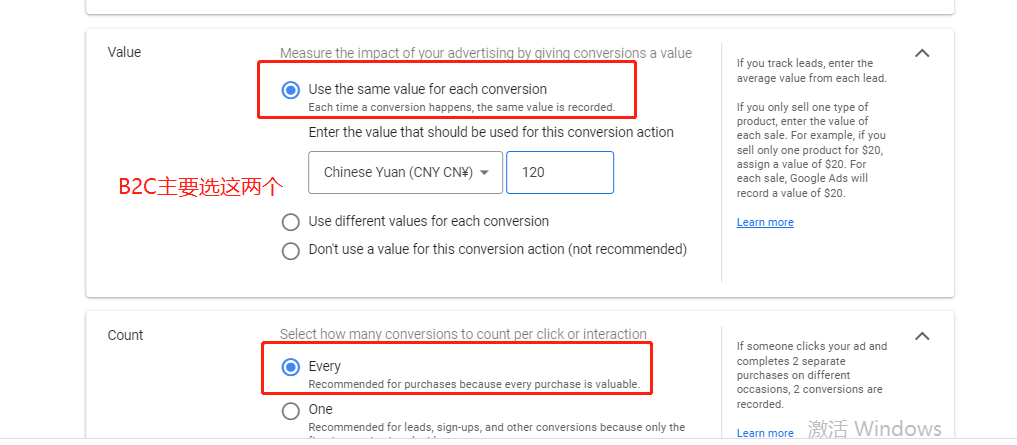Select "Use different values for each conversion"
1017x445 pixels.
291,222
